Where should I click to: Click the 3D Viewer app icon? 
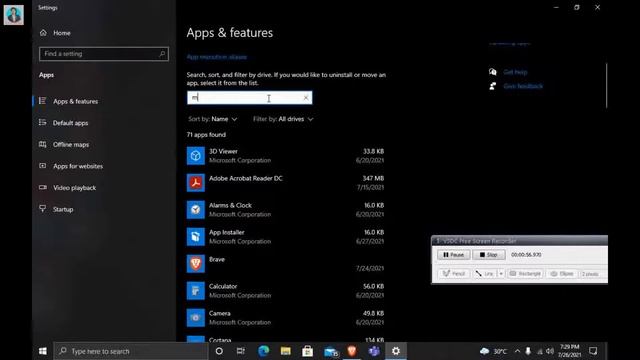[x=196, y=156]
